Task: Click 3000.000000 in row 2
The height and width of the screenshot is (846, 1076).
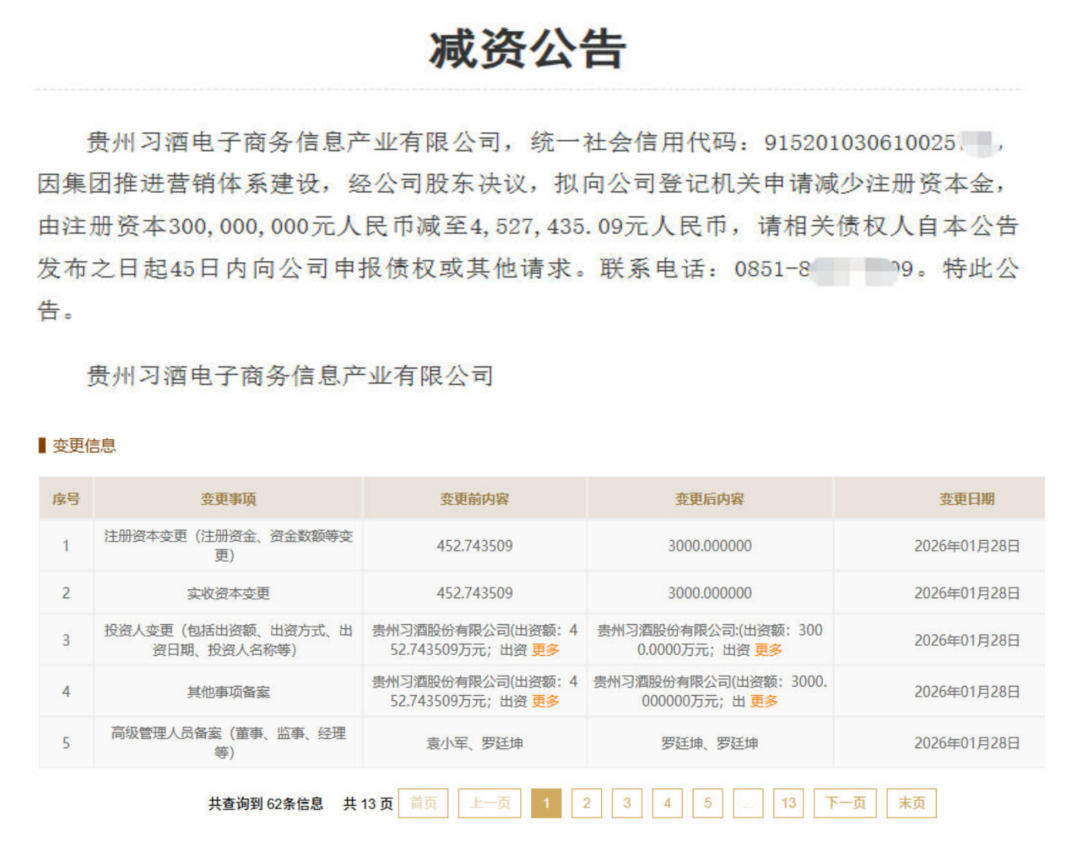Action: (710, 593)
